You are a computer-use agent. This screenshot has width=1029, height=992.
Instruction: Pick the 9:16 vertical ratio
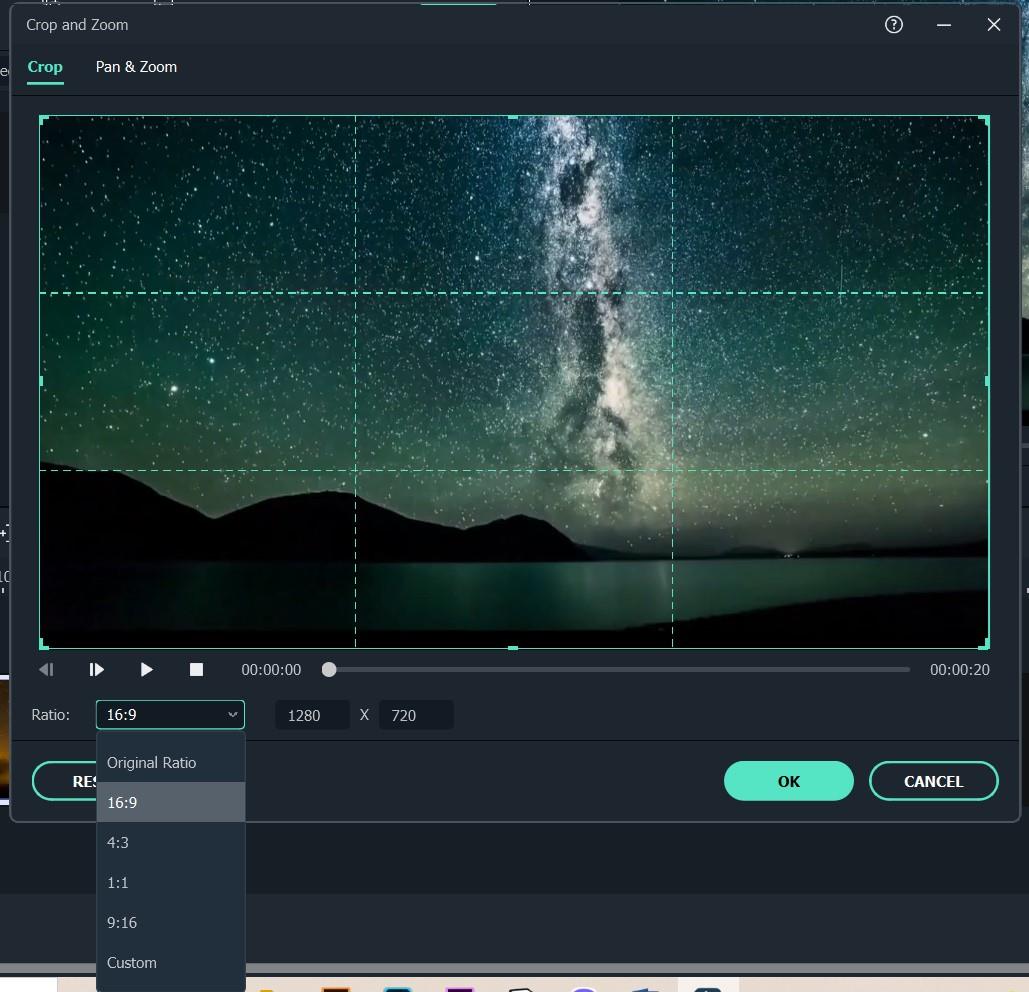click(122, 923)
